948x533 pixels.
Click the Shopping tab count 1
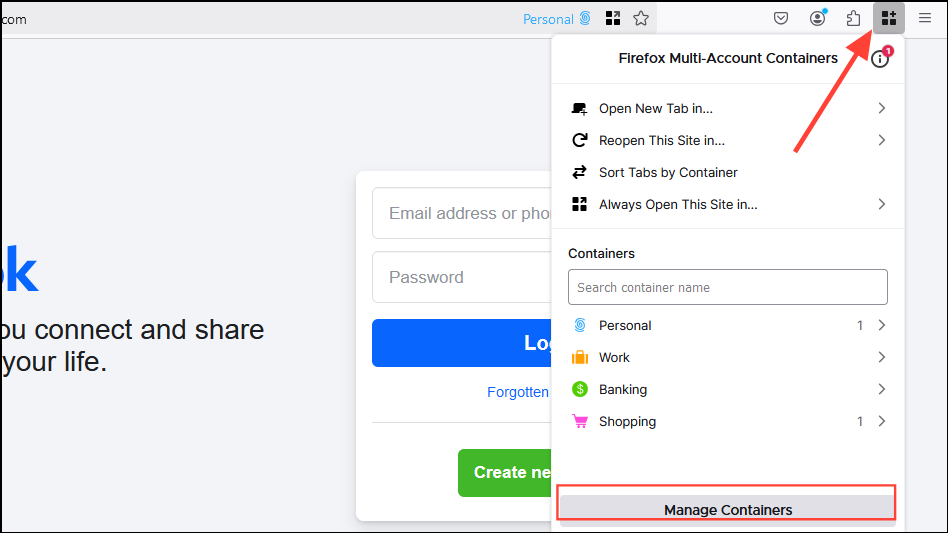(860, 422)
